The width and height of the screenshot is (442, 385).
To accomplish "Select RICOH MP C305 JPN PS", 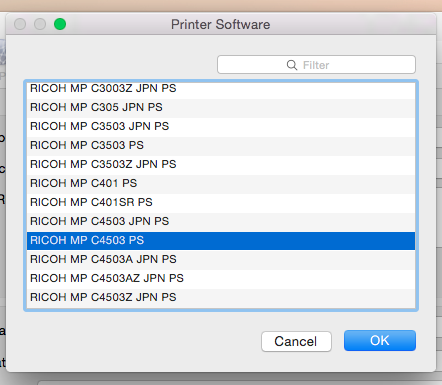I will [x=221, y=108].
